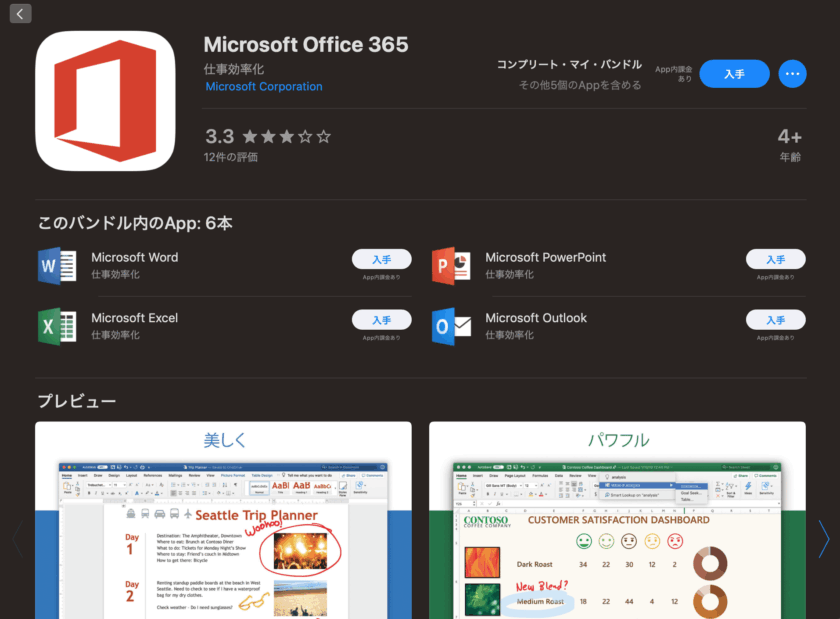The height and width of the screenshot is (619, 840).
Task: Open the Microsoft Excel title
Action: (134, 318)
